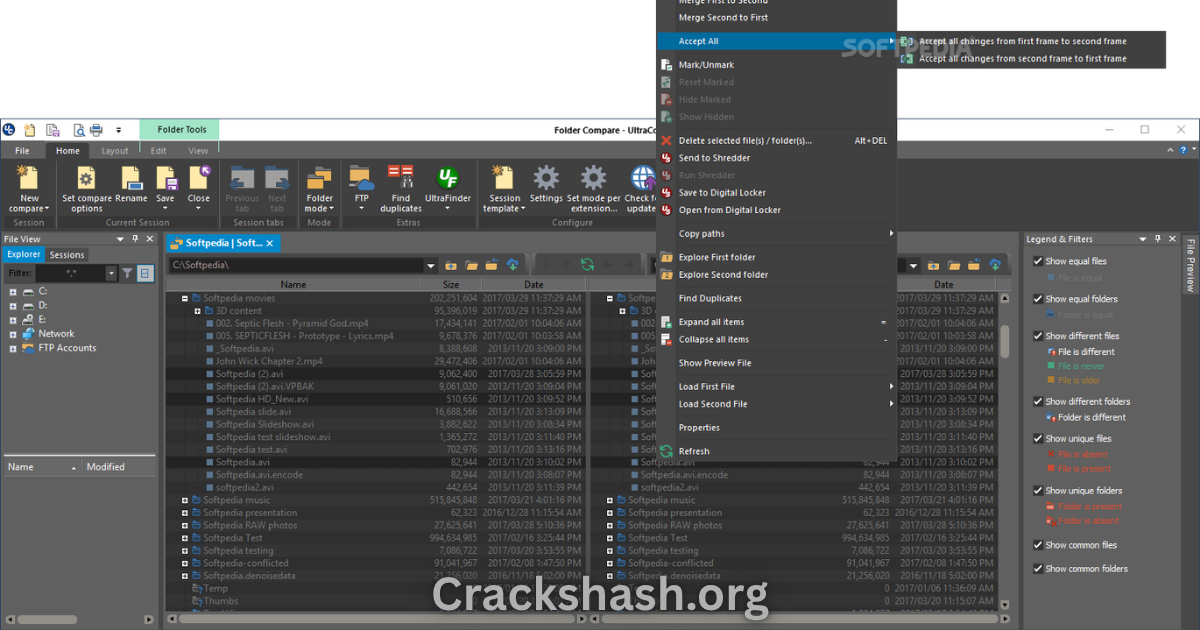The image size is (1200, 630).
Task: Expand the C: drive tree node
Action: 13,292
